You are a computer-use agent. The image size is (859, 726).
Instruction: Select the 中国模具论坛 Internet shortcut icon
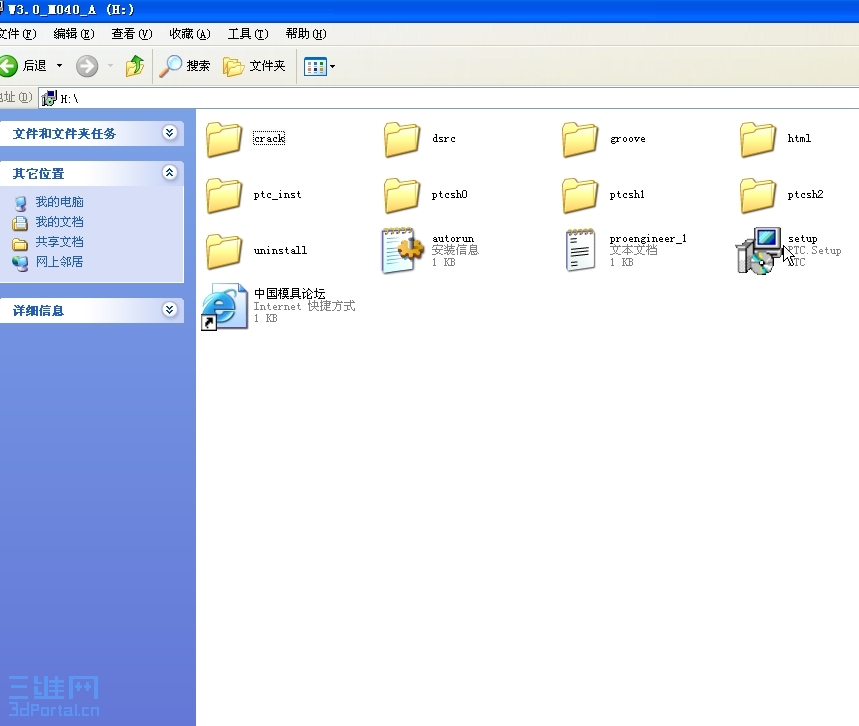(225, 306)
